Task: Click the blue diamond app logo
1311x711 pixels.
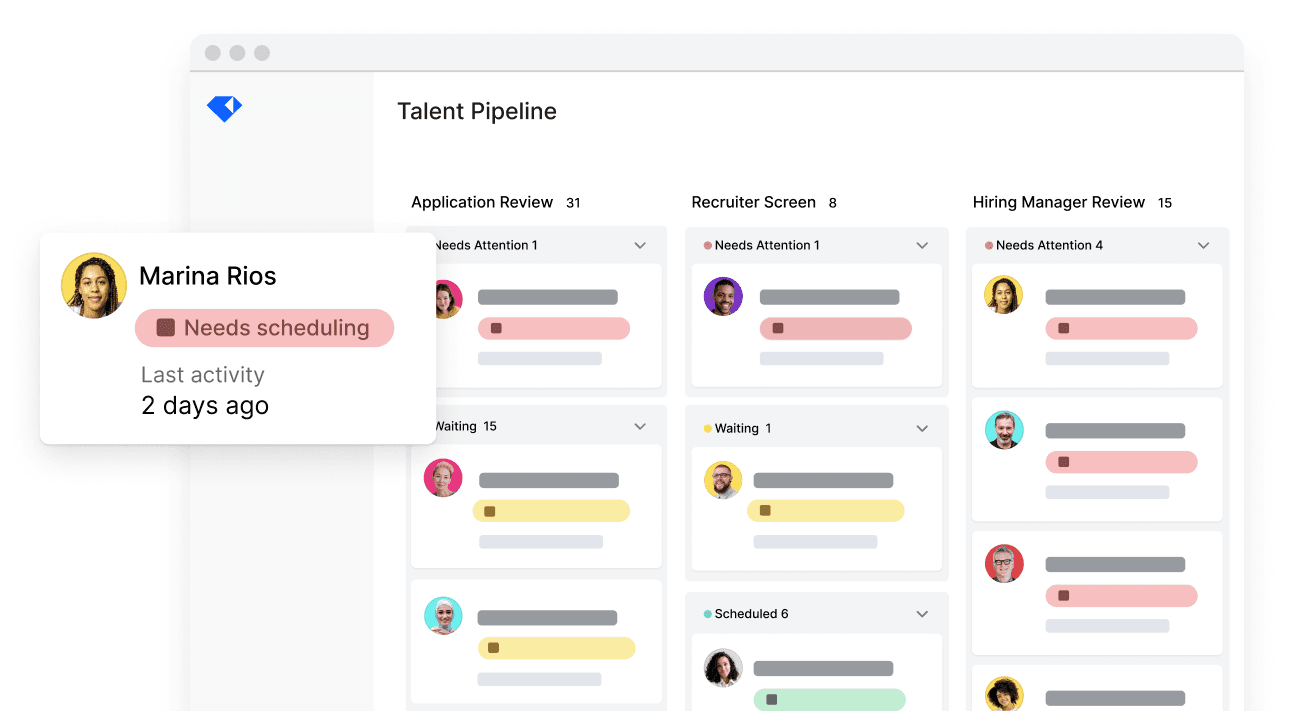Action: tap(224, 108)
